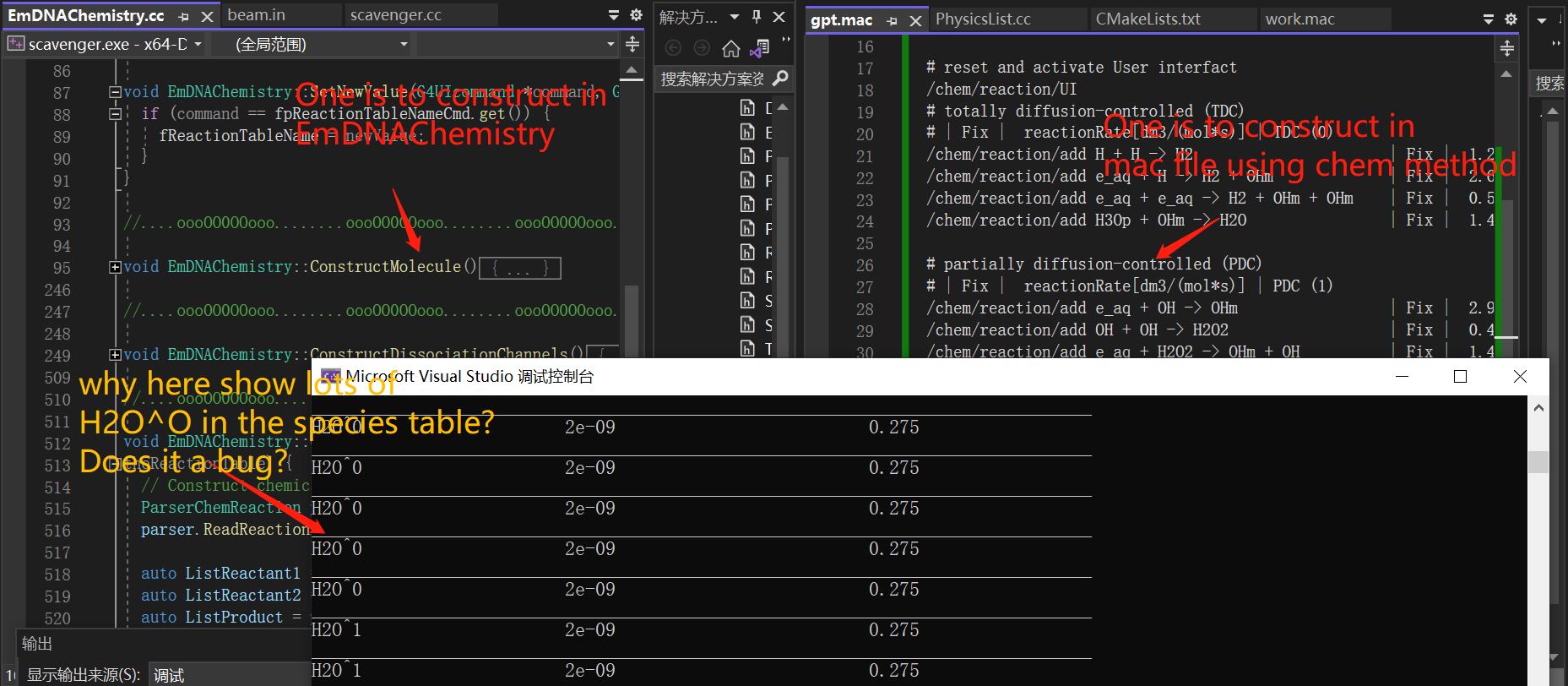Pin the EmDNAChemistry.cc tab
Viewport: 1568px width, 686px height.
184,17
